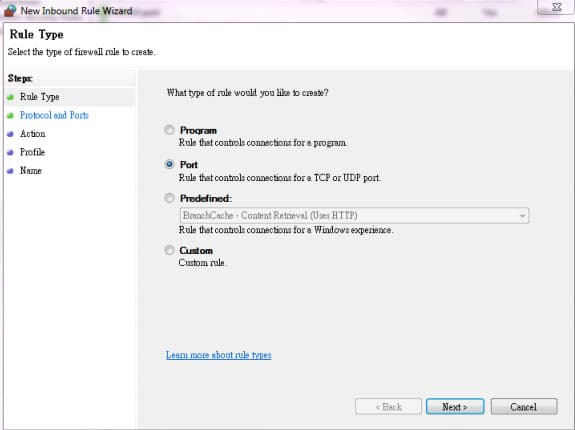Screen dimensions: 575x430
Task: Select the Predefined radio button
Action: tap(169, 198)
